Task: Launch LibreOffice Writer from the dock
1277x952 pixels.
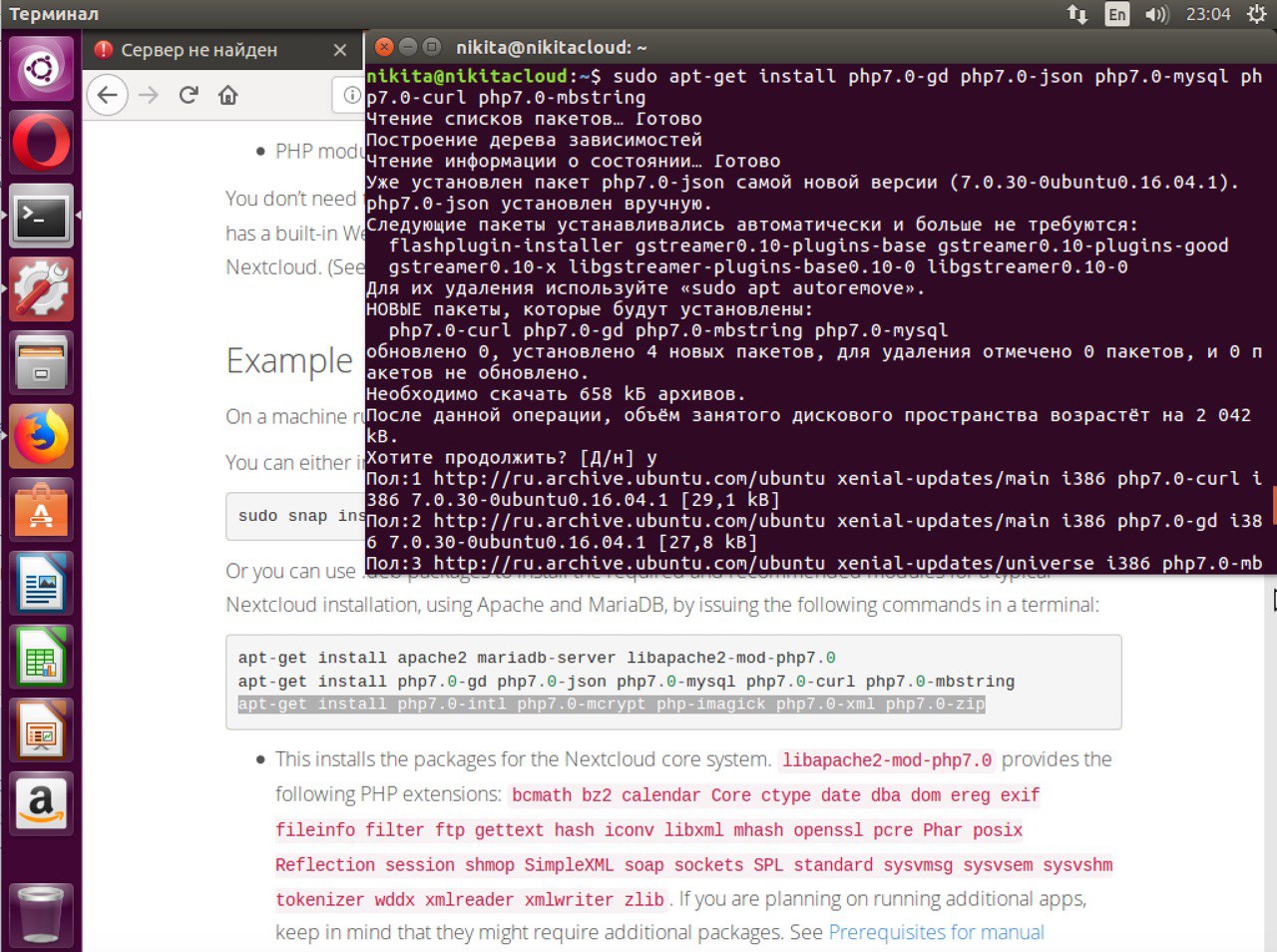Action: point(41,585)
